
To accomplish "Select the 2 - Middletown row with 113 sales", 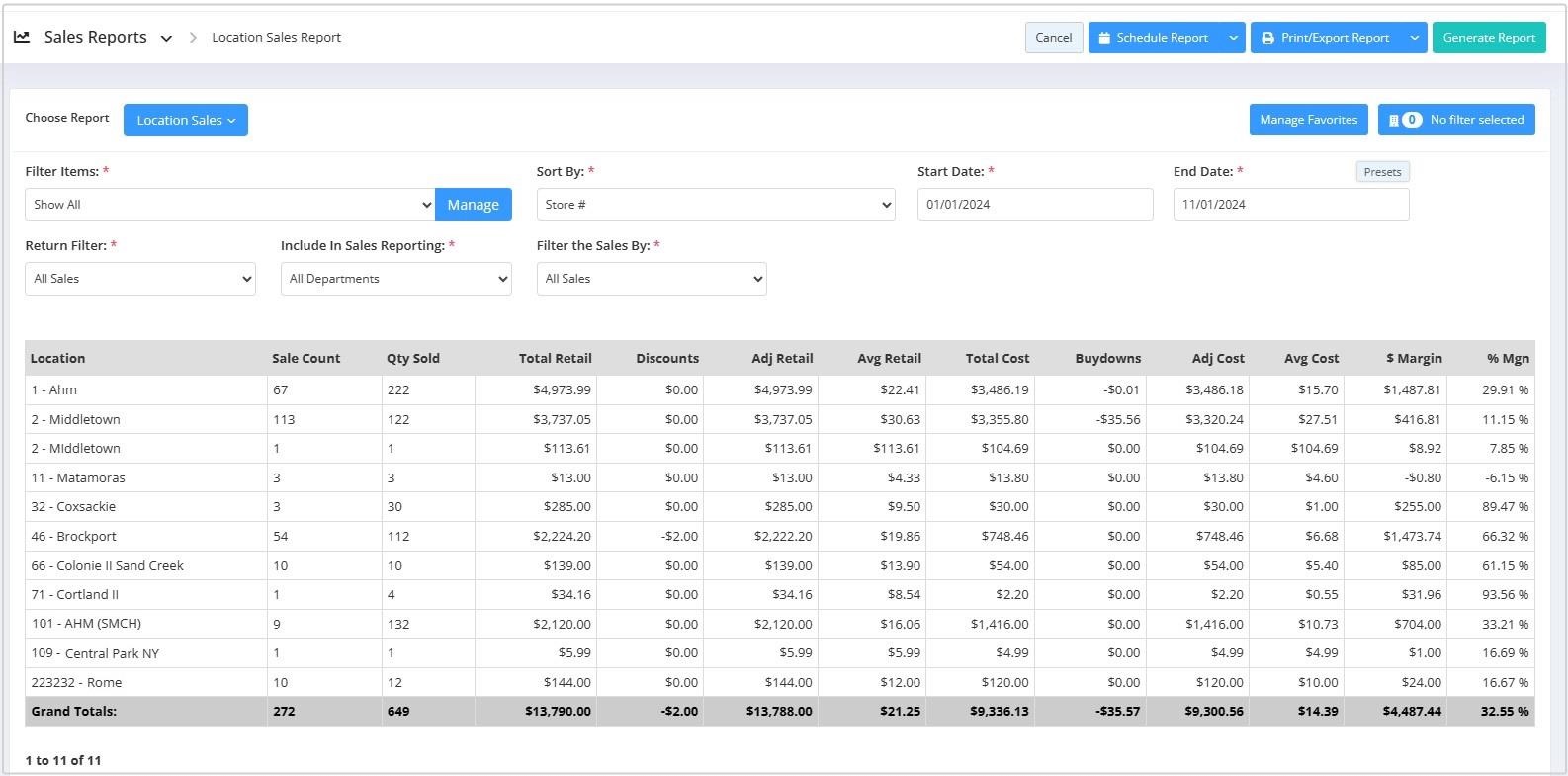I will (779, 419).
